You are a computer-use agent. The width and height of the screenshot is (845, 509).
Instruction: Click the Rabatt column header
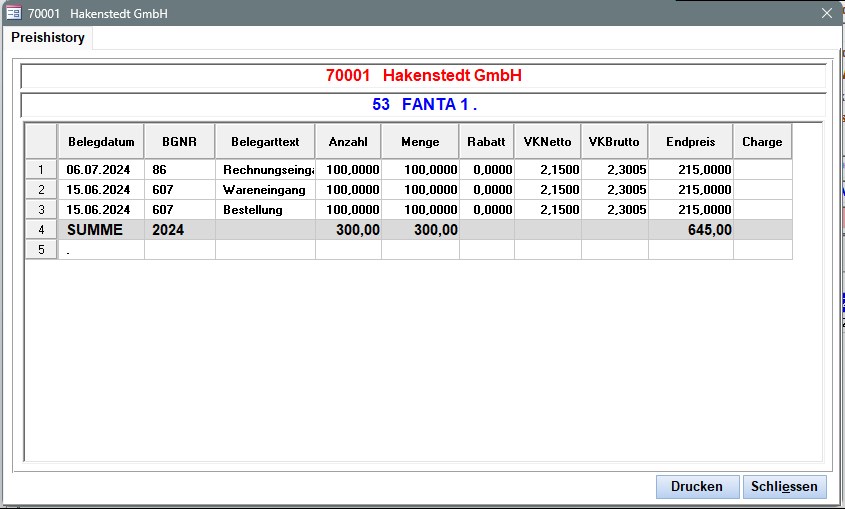tap(487, 142)
